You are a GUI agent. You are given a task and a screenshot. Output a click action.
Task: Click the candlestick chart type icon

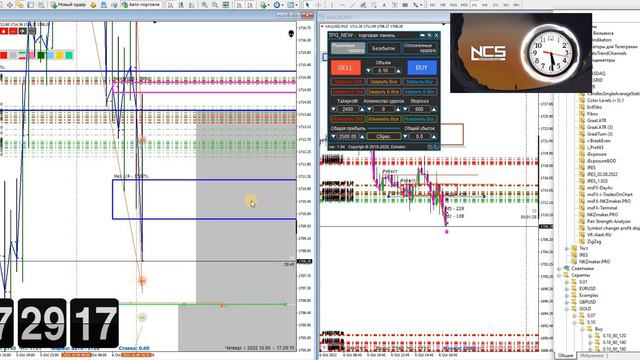click(181, 5)
